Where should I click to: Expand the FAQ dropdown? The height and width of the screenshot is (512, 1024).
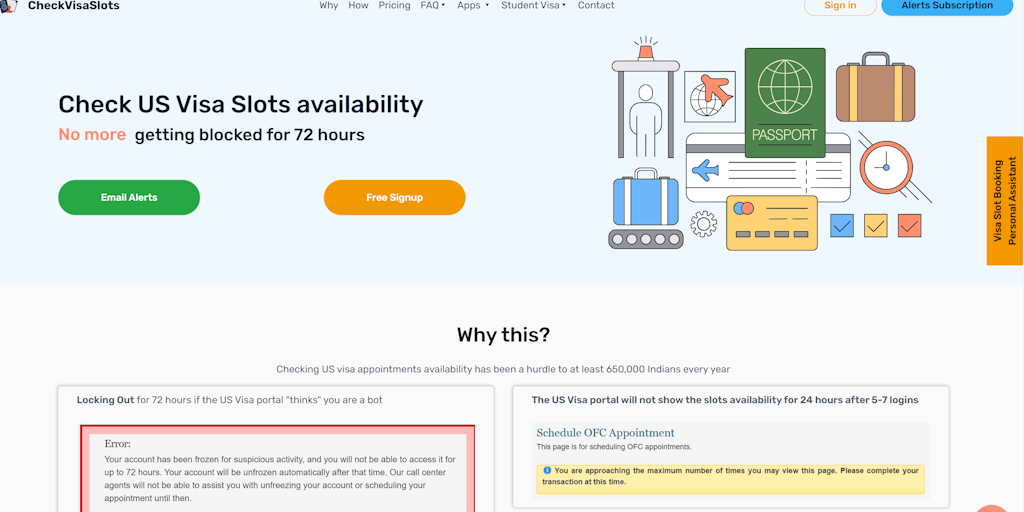point(432,5)
